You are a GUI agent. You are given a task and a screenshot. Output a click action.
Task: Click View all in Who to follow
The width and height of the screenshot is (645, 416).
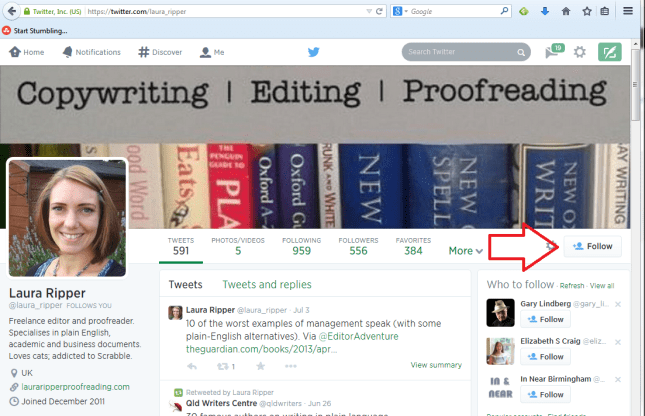pyautogui.click(x=602, y=286)
